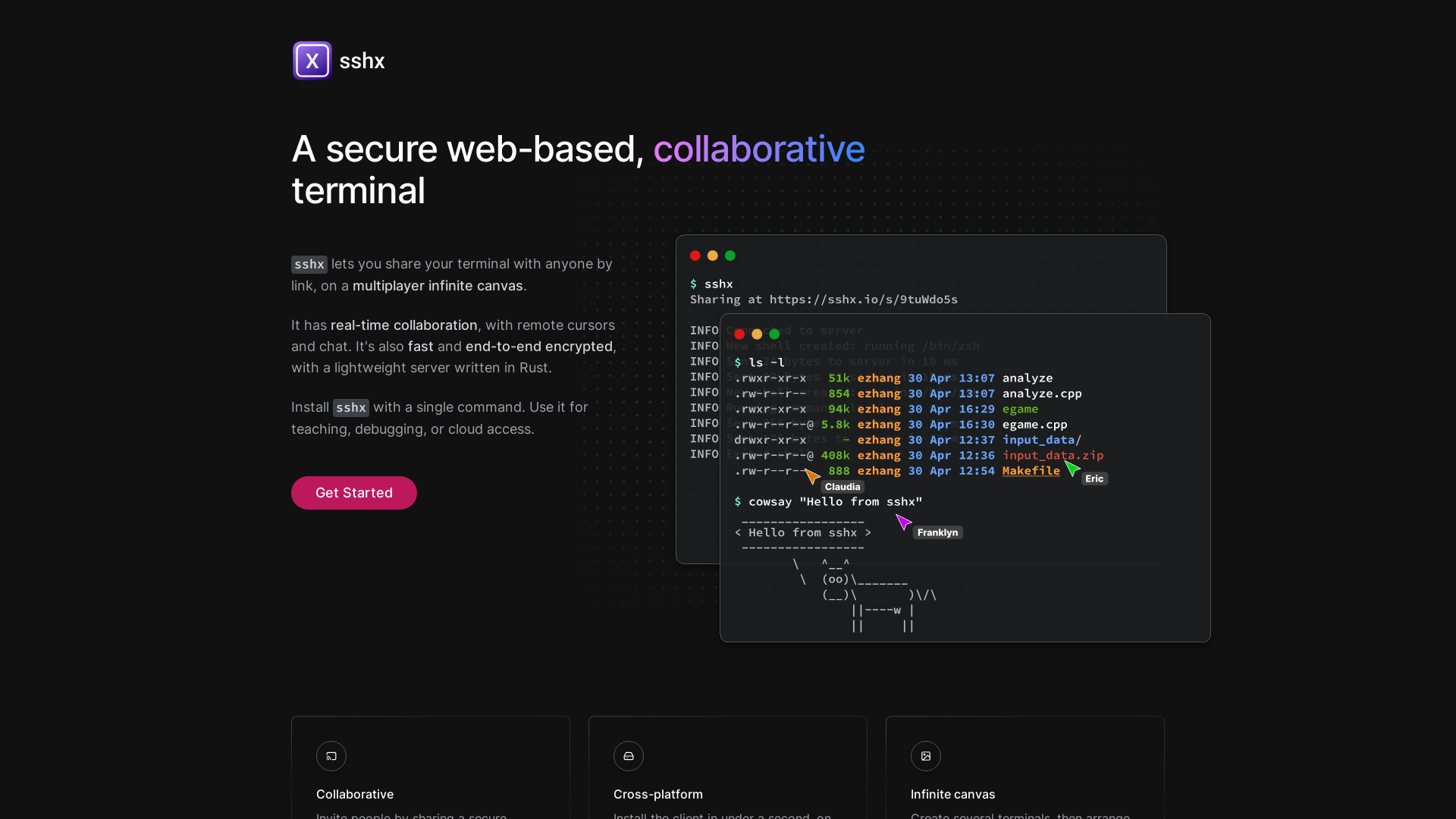Screen dimensions: 1456x819
Task: Click the red dot of front terminal window
Action: [x=739, y=334]
